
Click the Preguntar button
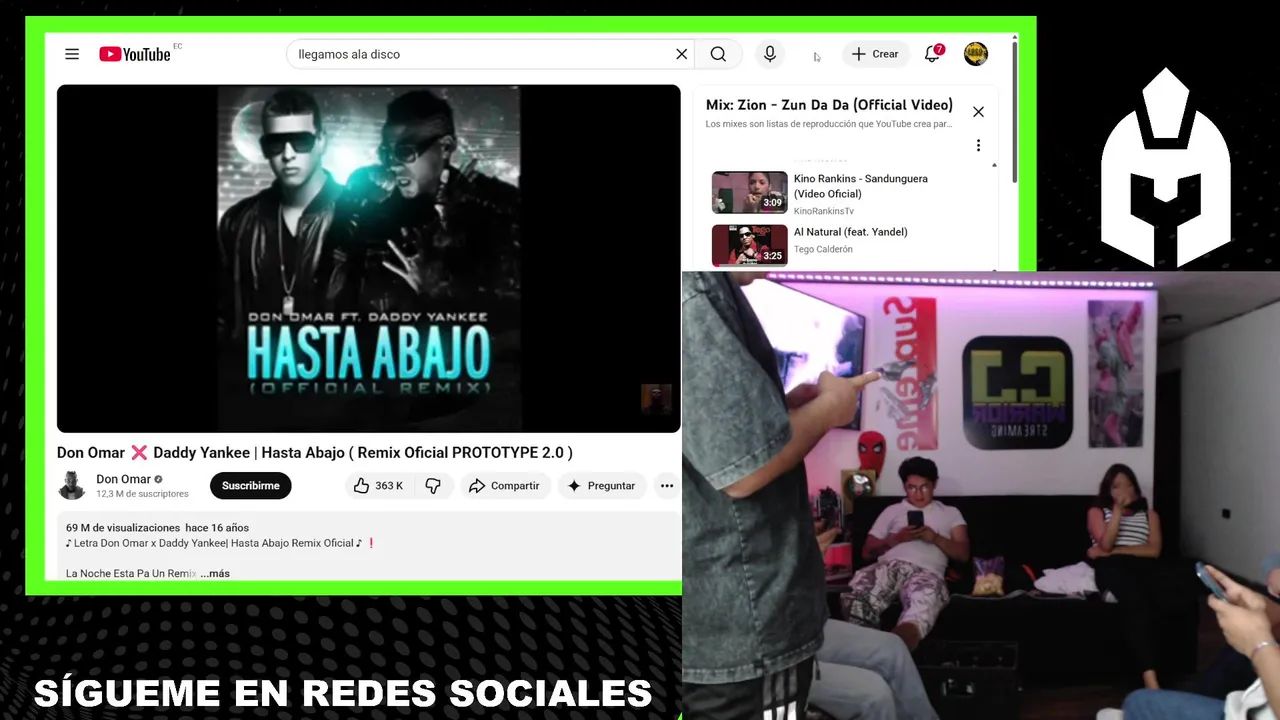[x=601, y=486]
